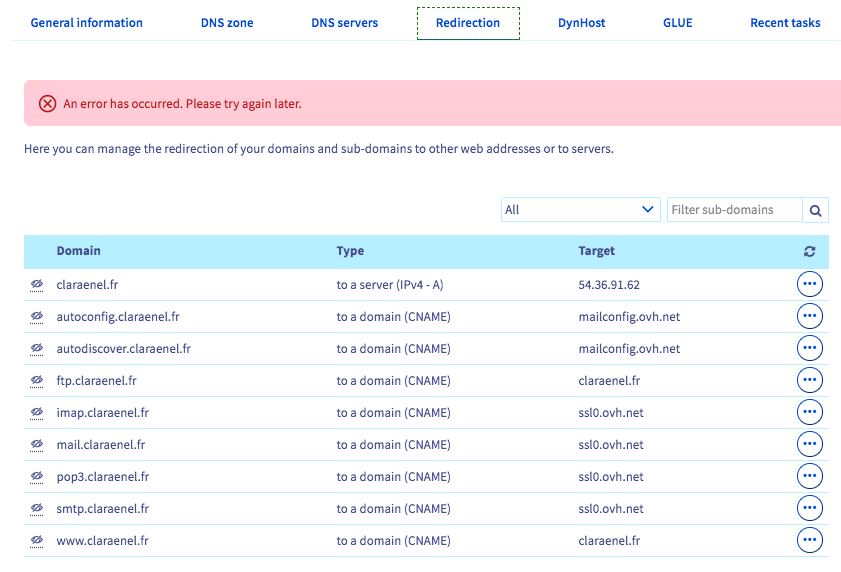Open actions menu for ftp.claraenel.fr

[x=809, y=381]
